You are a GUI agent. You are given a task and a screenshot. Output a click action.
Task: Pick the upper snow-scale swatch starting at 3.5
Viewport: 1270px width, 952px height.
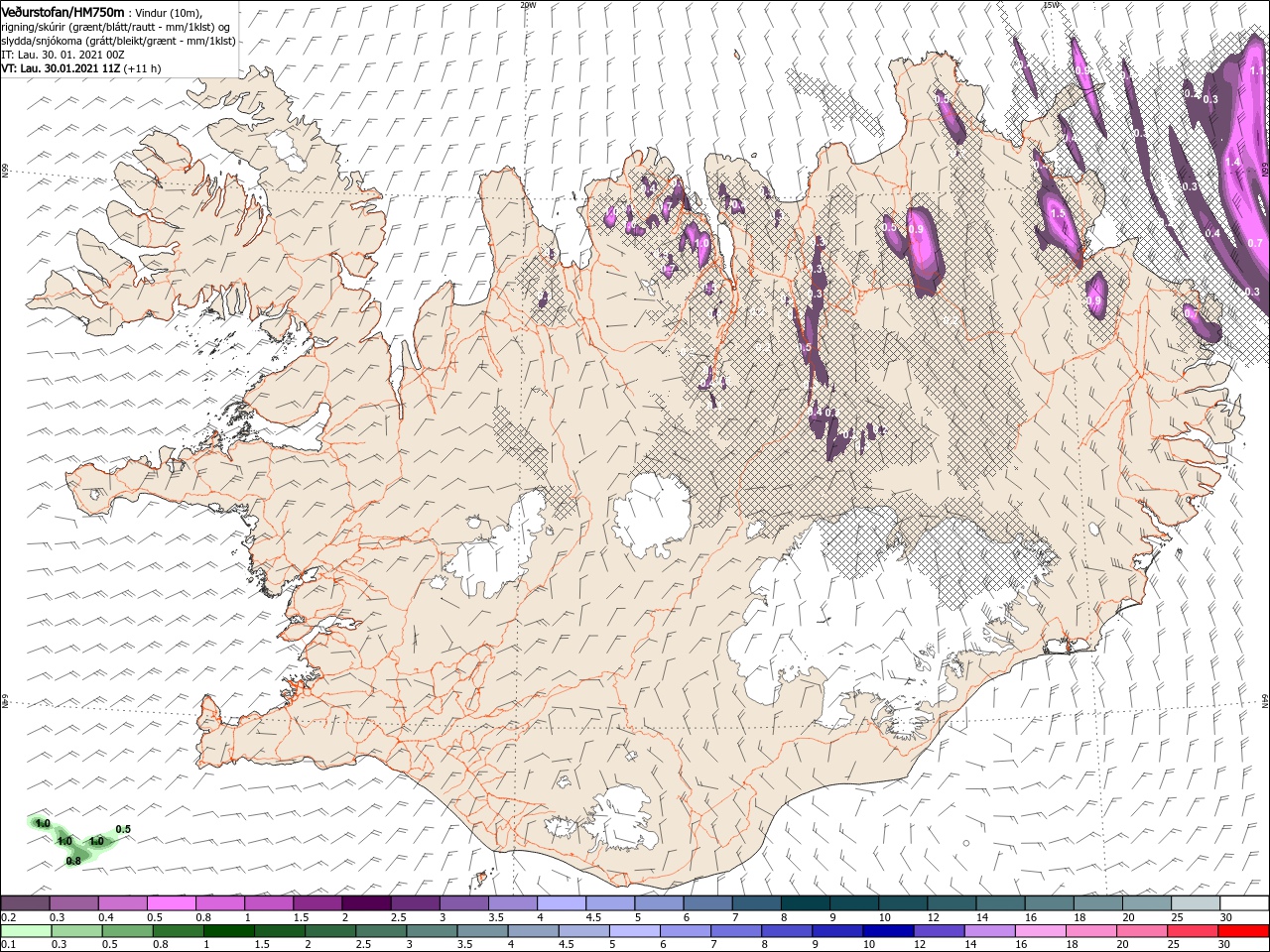[511, 903]
